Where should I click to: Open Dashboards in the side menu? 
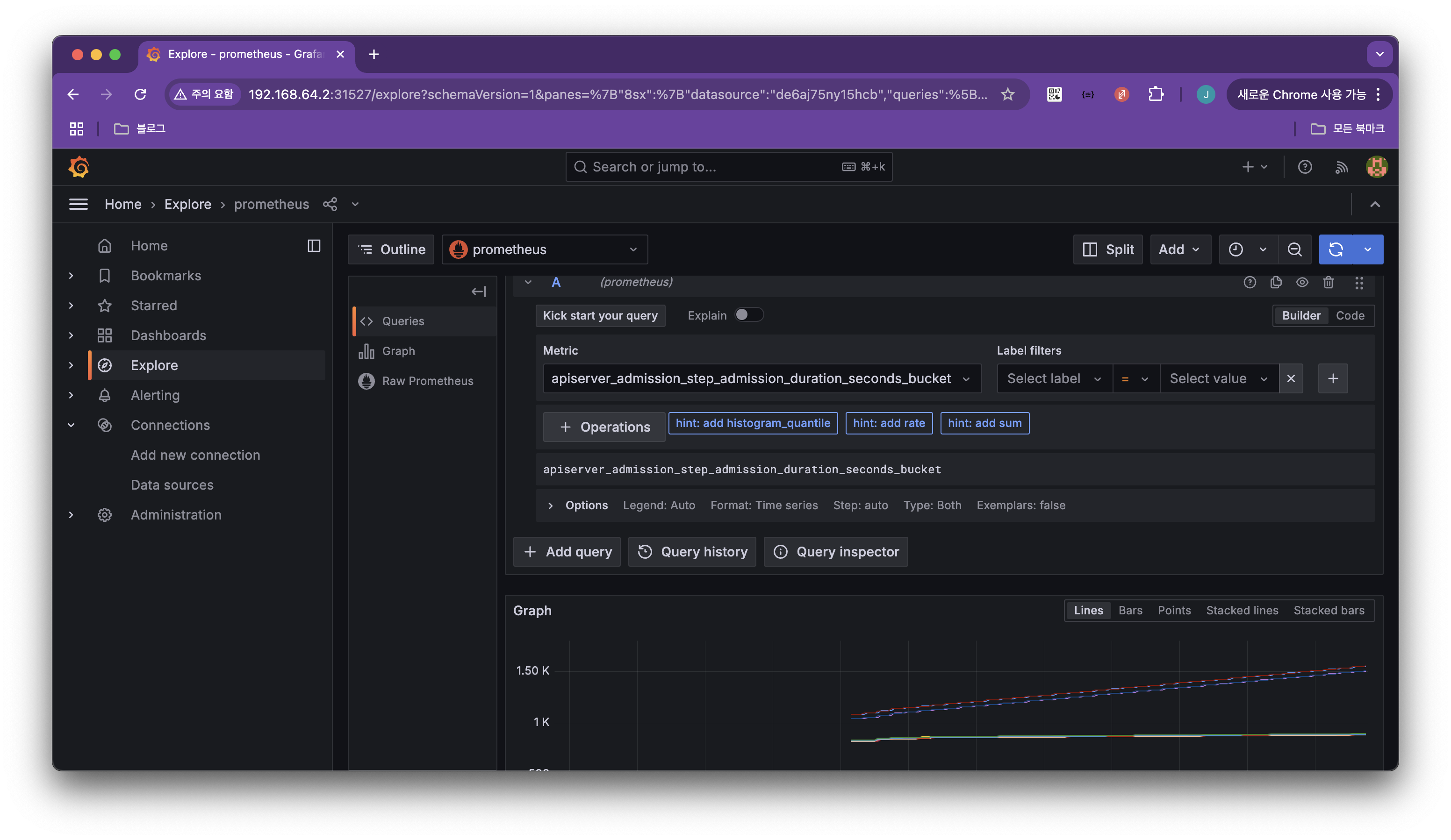click(x=168, y=335)
